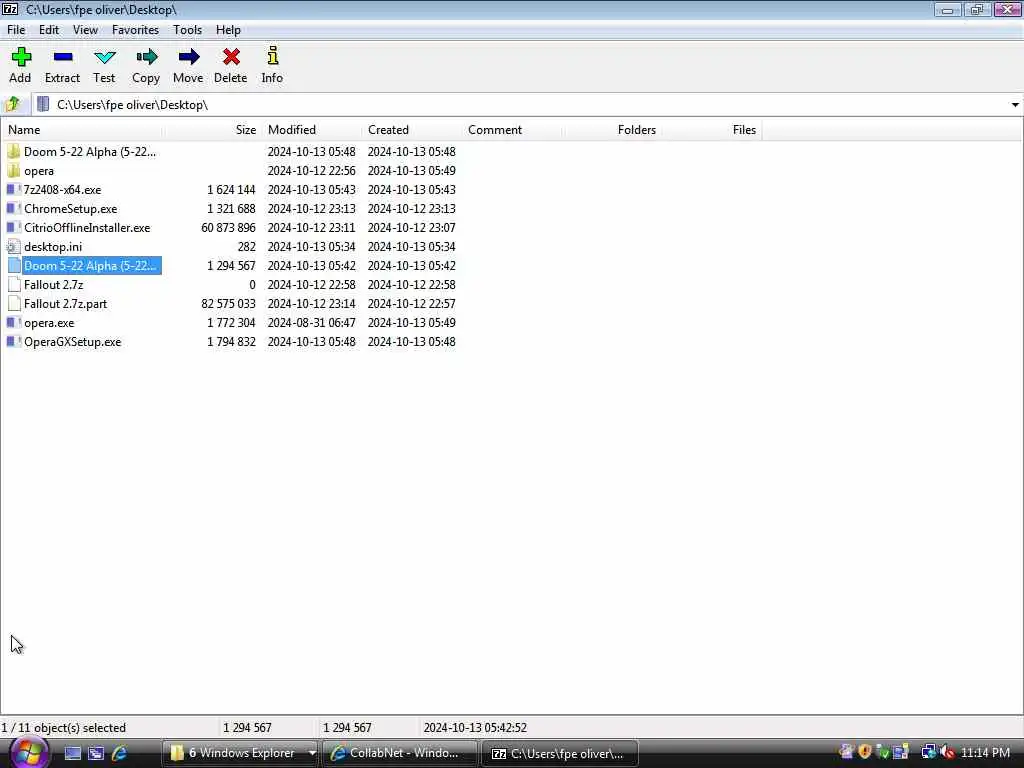Open the Edit menu
Screen dimensions: 1024x768
[x=49, y=30]
